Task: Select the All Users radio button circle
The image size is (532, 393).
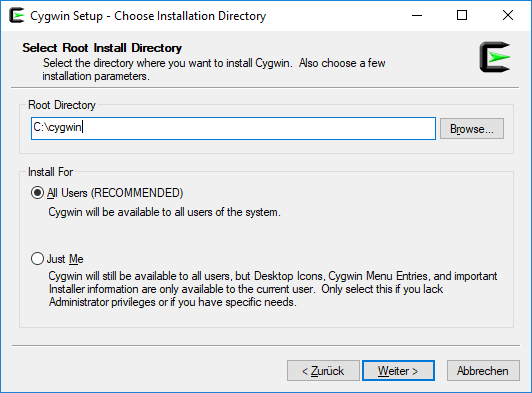Action: tap(37, 193)
